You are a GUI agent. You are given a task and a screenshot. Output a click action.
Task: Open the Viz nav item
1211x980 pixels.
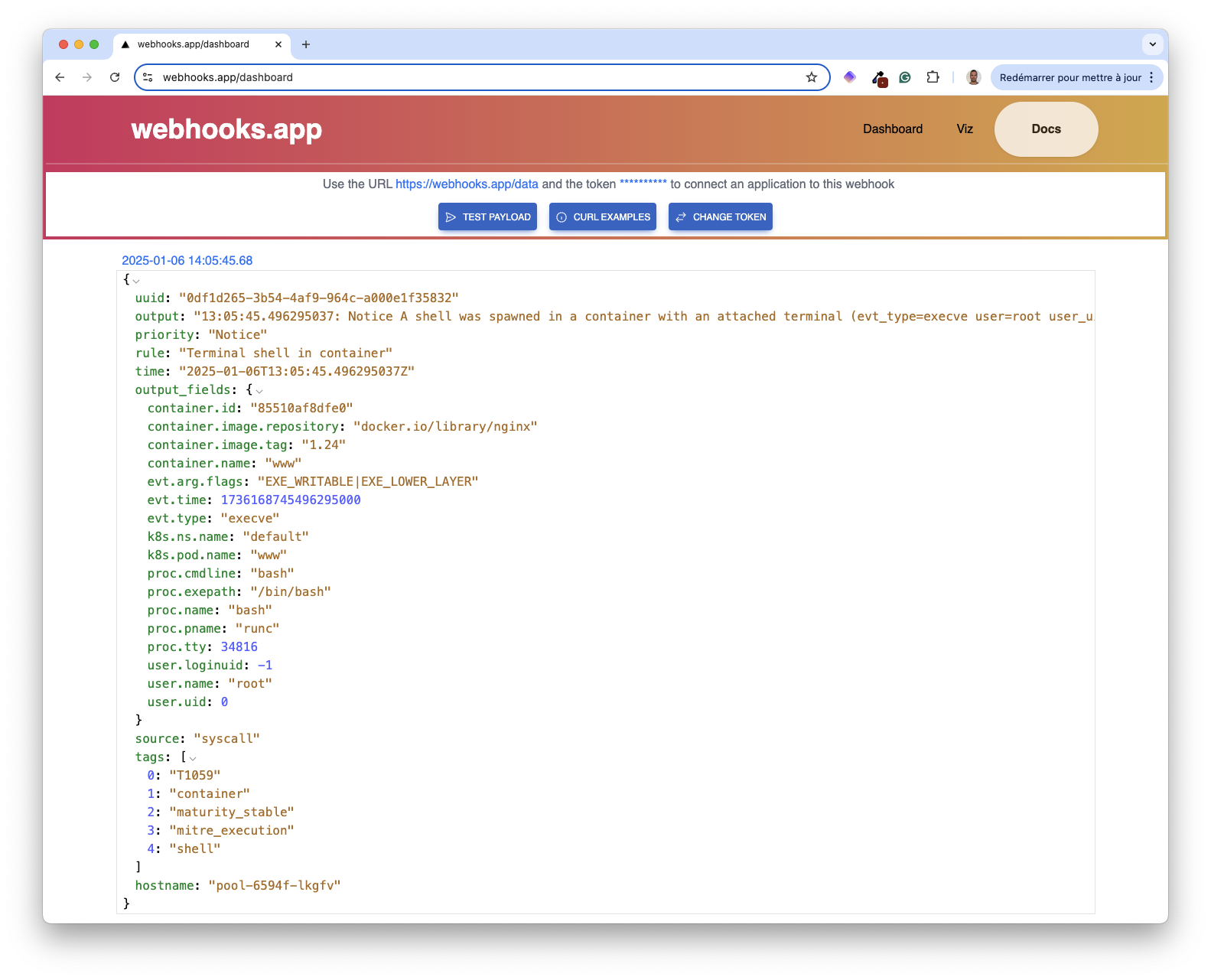pyautogui.click(x=965, y=129)
